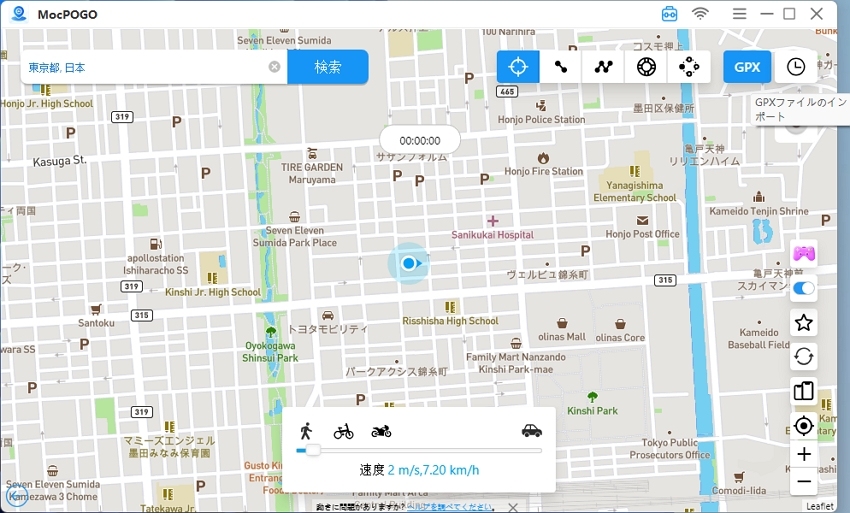Click the speed slider handle

(312, 450)
